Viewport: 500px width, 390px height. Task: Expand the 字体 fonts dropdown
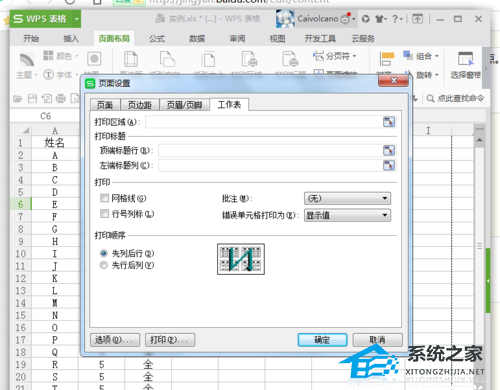[x=77, y=75]
